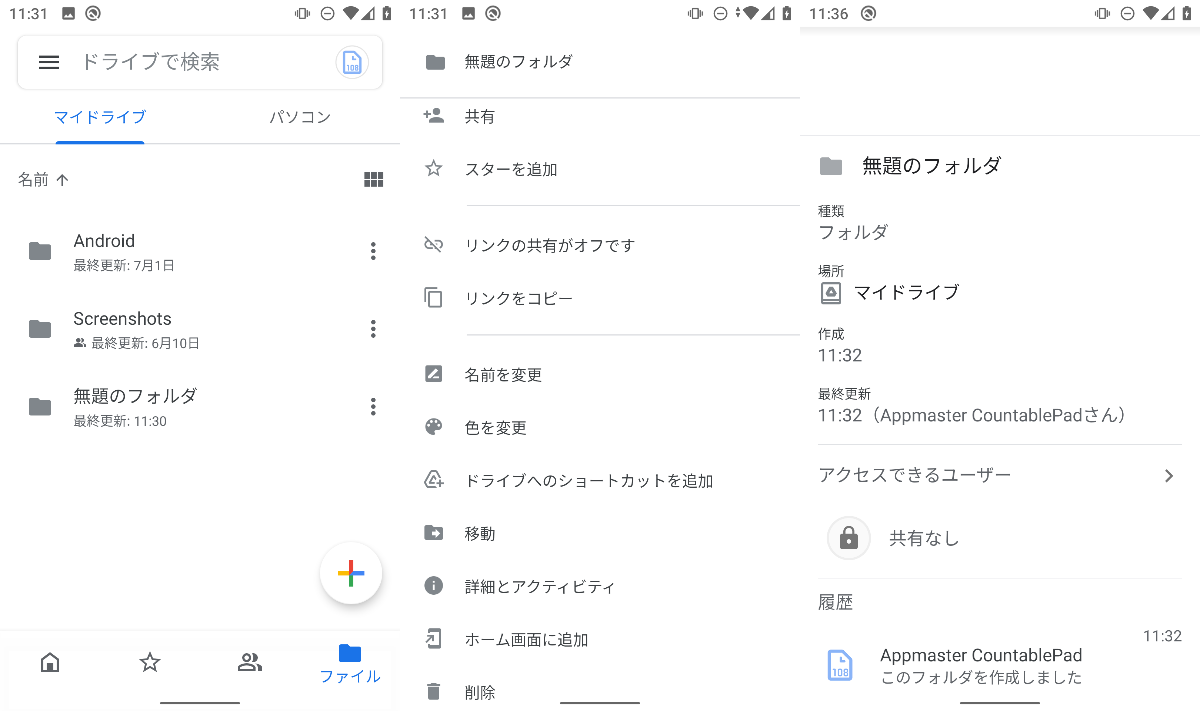Expand アクセスできるユーザー details
The image size is (1200, 711).
tap(1000, 474)
